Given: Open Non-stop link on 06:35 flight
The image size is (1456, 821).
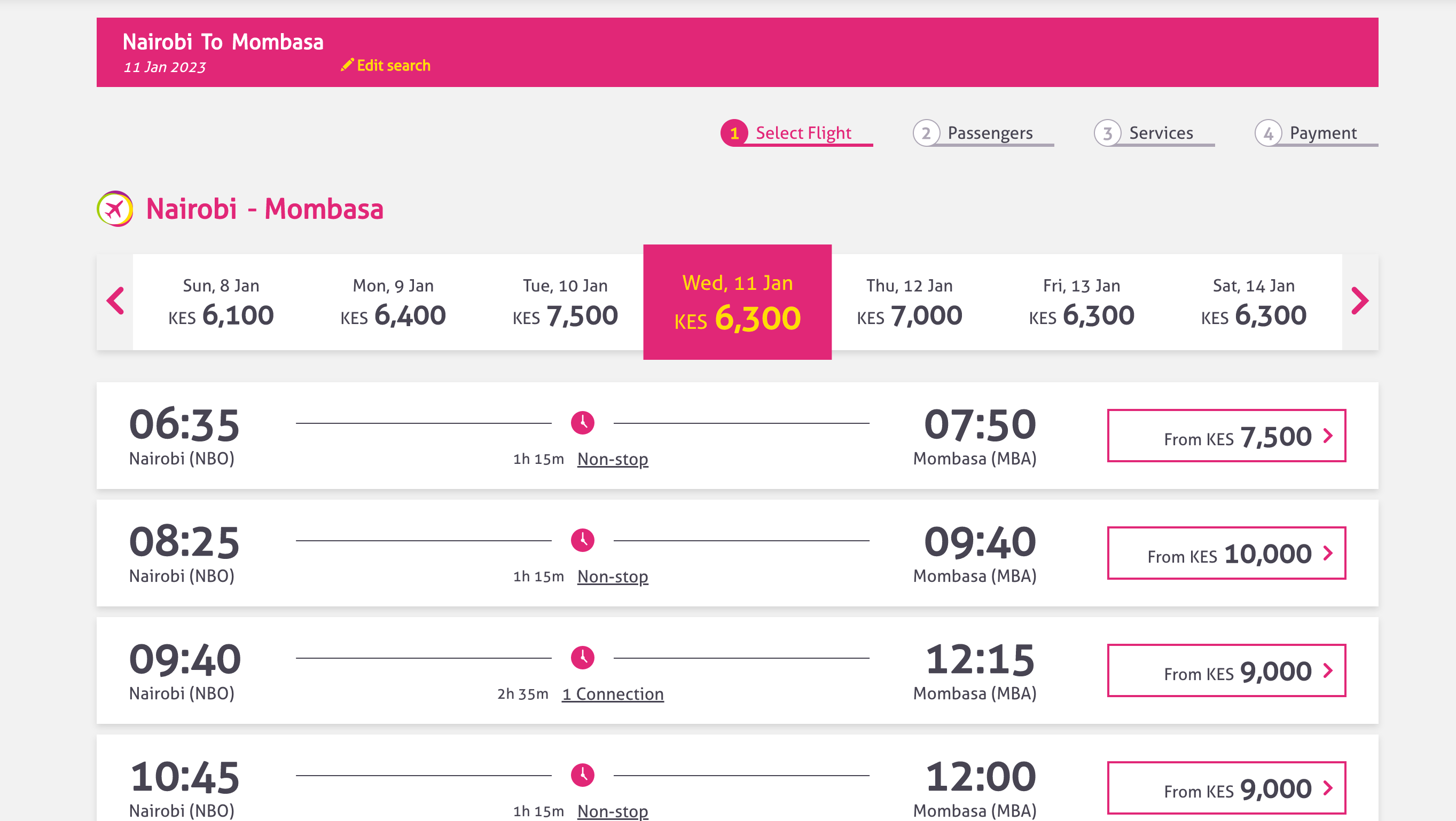Looking at the screenshot, I should [613, 459].
